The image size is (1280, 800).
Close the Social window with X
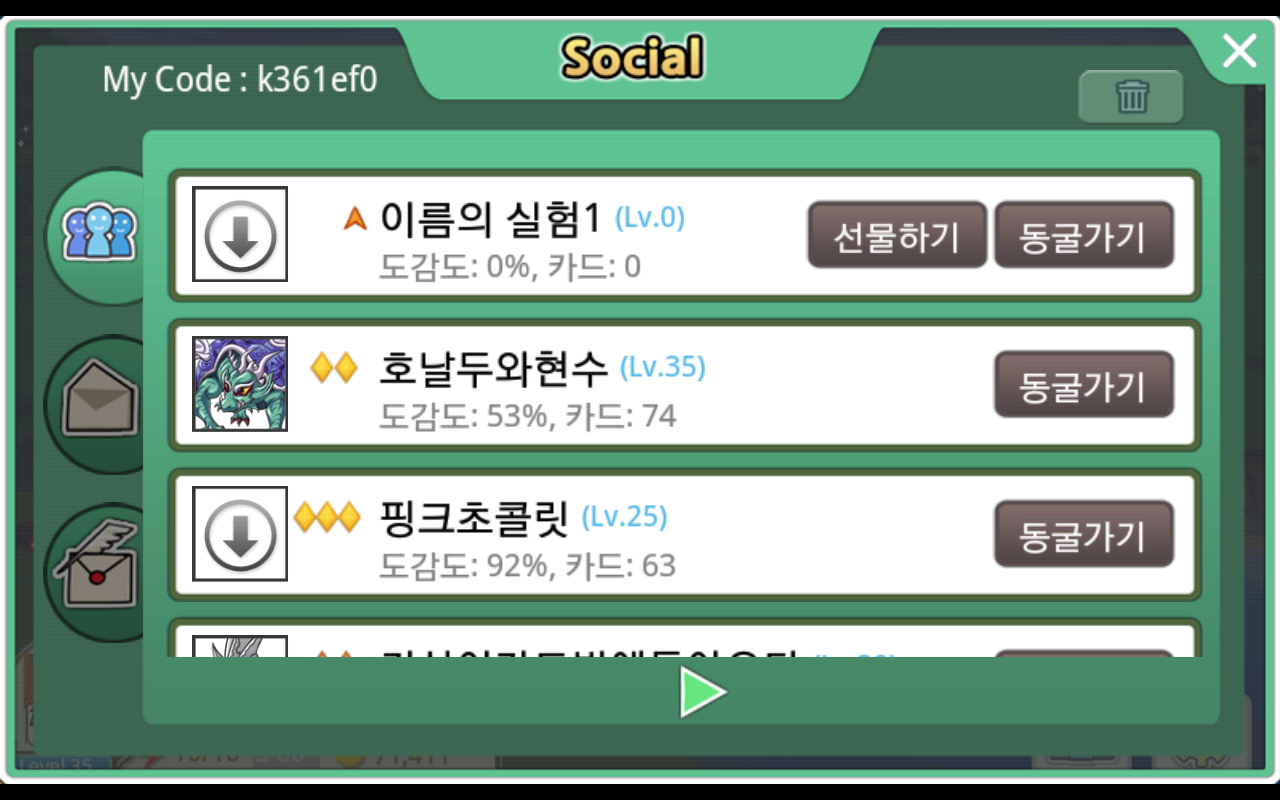(x=1239, y=50)
